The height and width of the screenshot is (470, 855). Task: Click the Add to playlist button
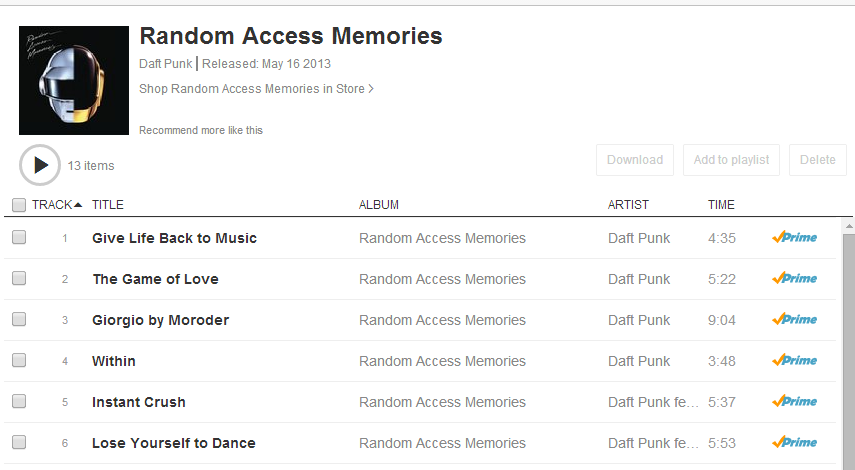(731, 160)
